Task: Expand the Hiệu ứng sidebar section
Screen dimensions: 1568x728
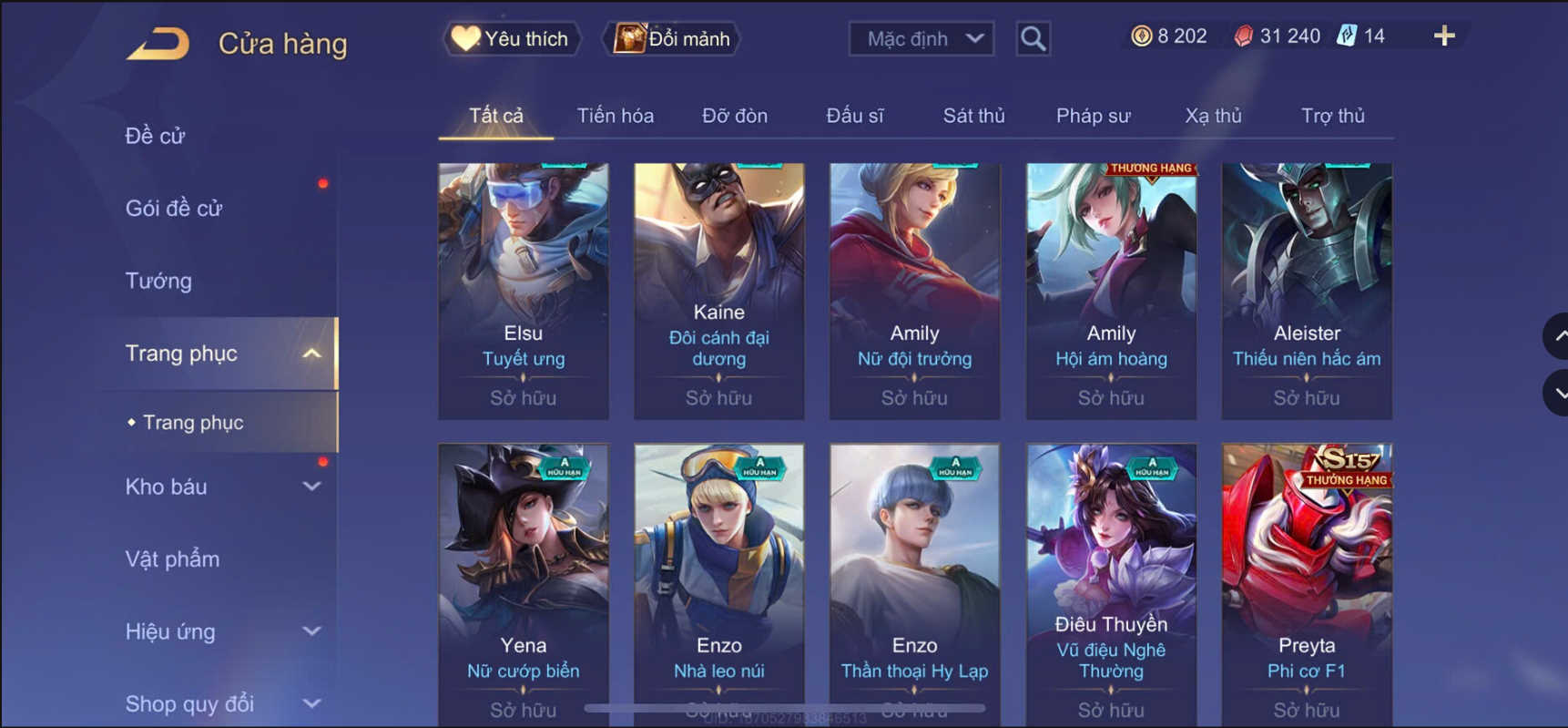Action: 311,631
